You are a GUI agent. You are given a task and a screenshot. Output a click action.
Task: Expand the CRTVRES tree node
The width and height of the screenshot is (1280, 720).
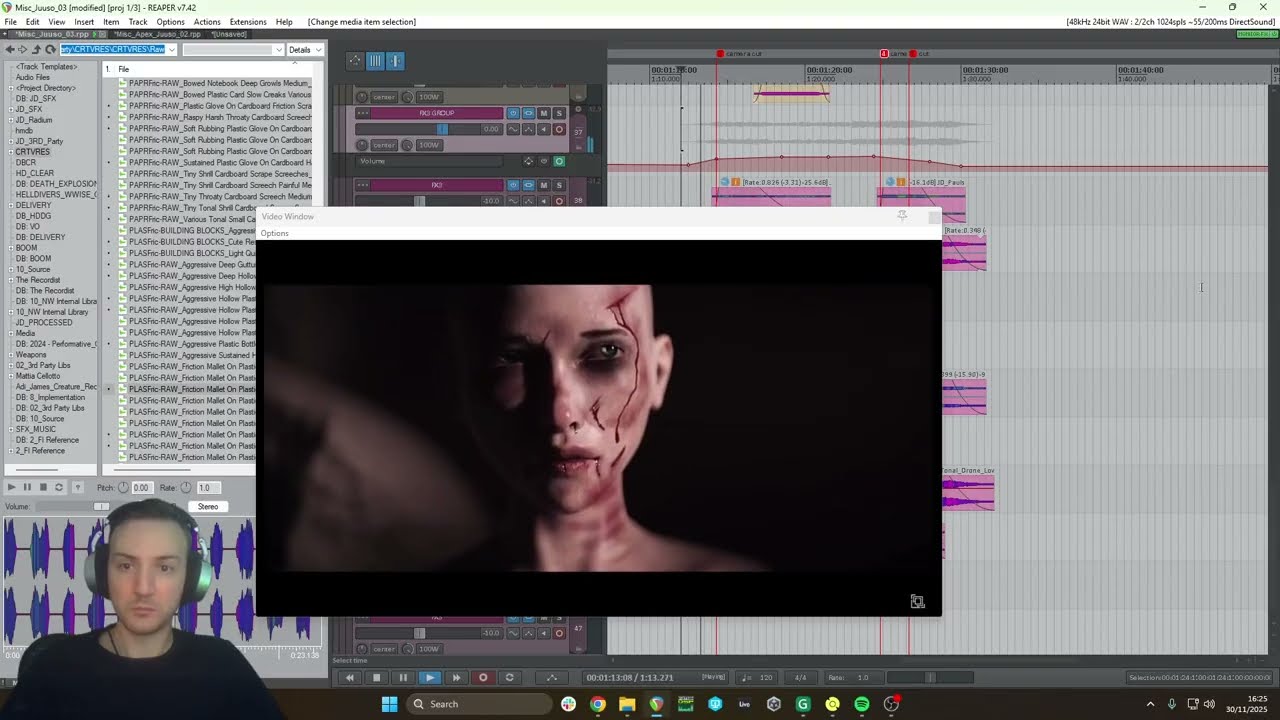tap(11, 152)
